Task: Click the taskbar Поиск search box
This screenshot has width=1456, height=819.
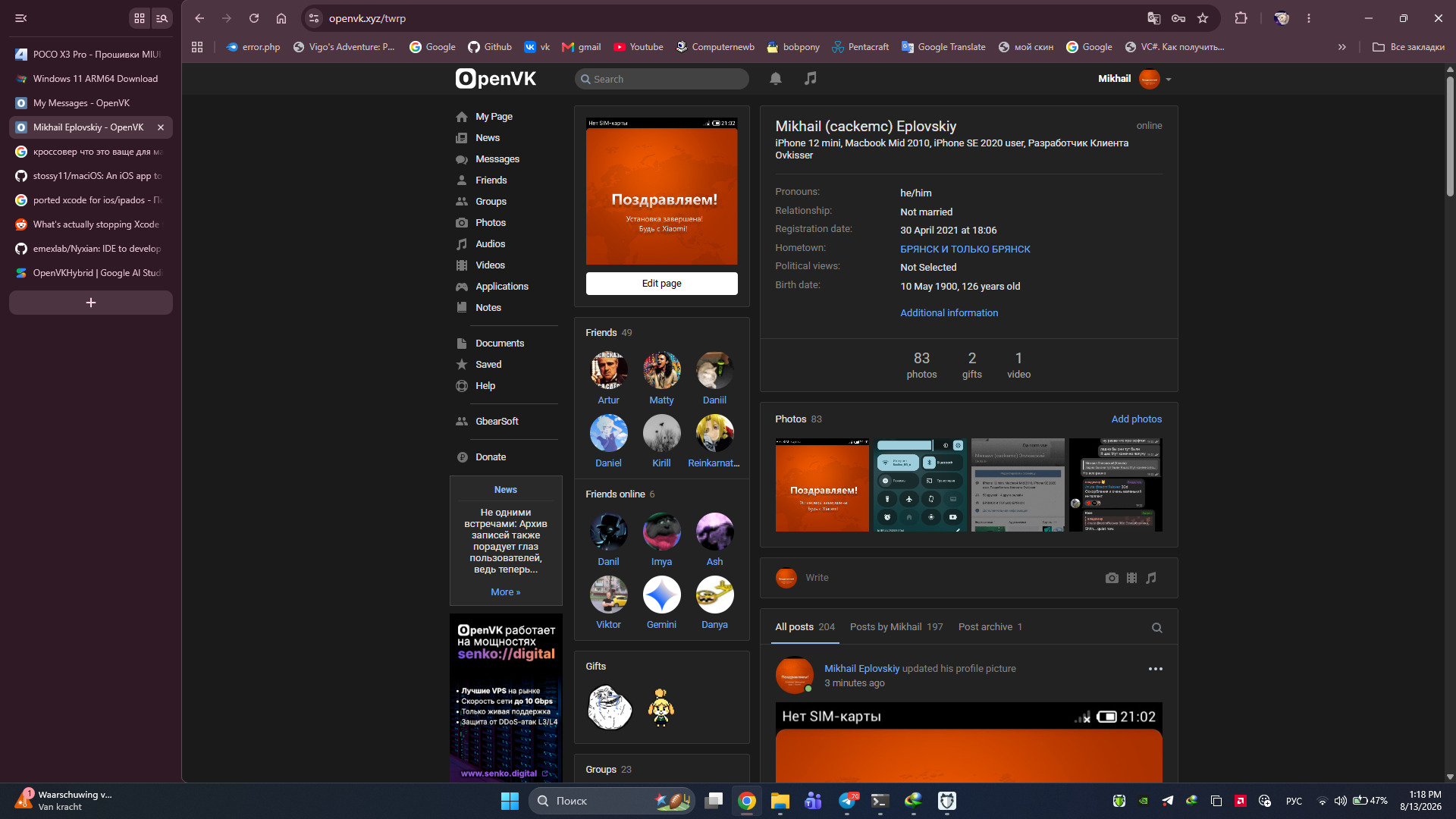Action: pos(611,801)
